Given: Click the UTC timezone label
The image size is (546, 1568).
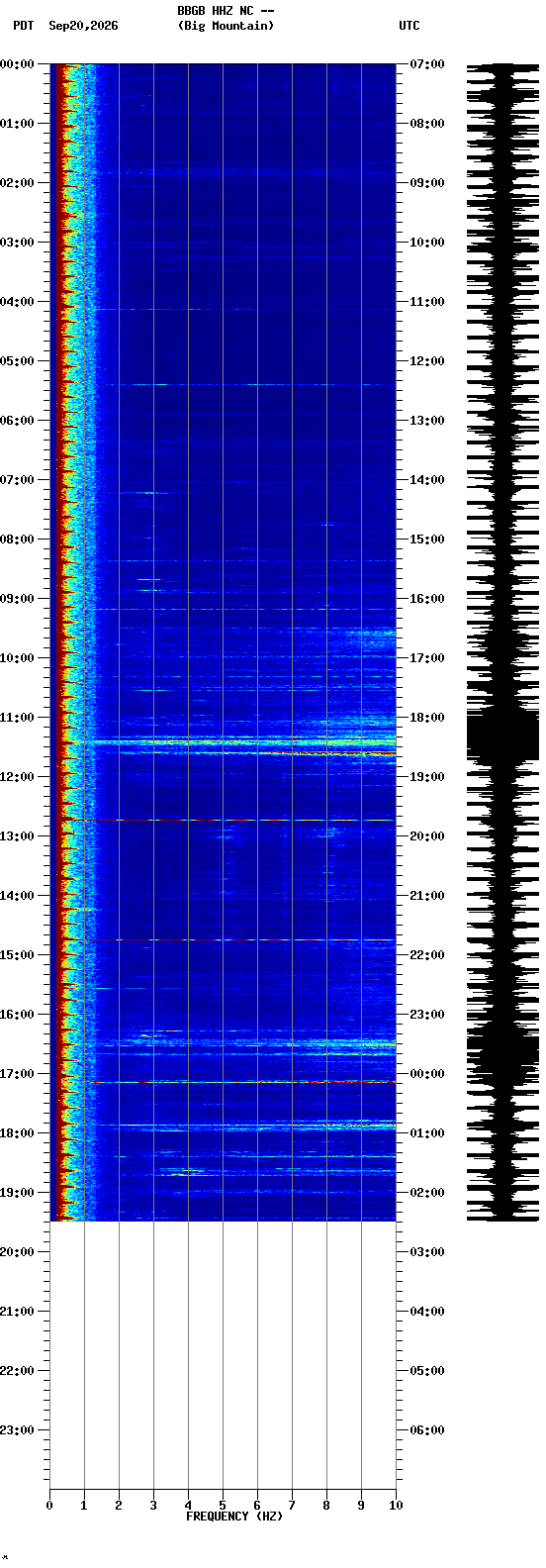Looking at the screenshot, I should (409, 26).
